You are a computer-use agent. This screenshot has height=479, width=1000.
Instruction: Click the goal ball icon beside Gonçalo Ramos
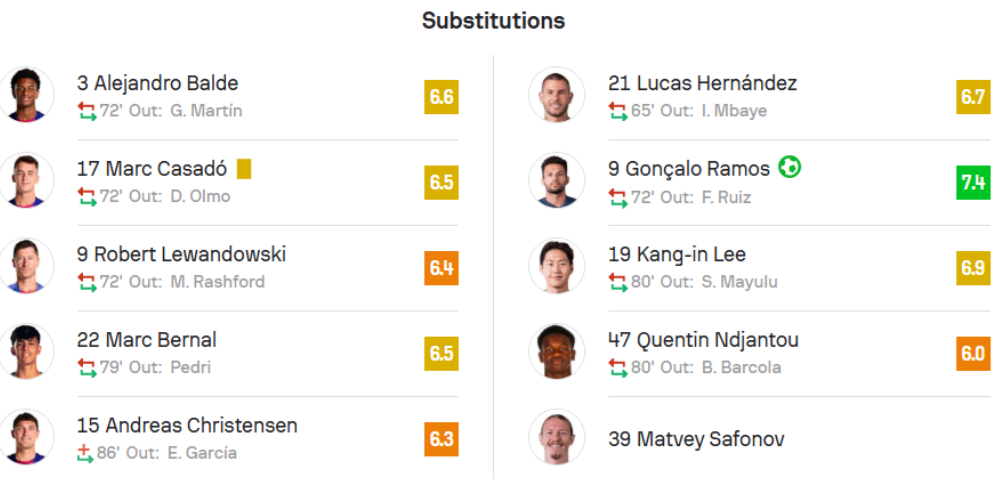790,167
